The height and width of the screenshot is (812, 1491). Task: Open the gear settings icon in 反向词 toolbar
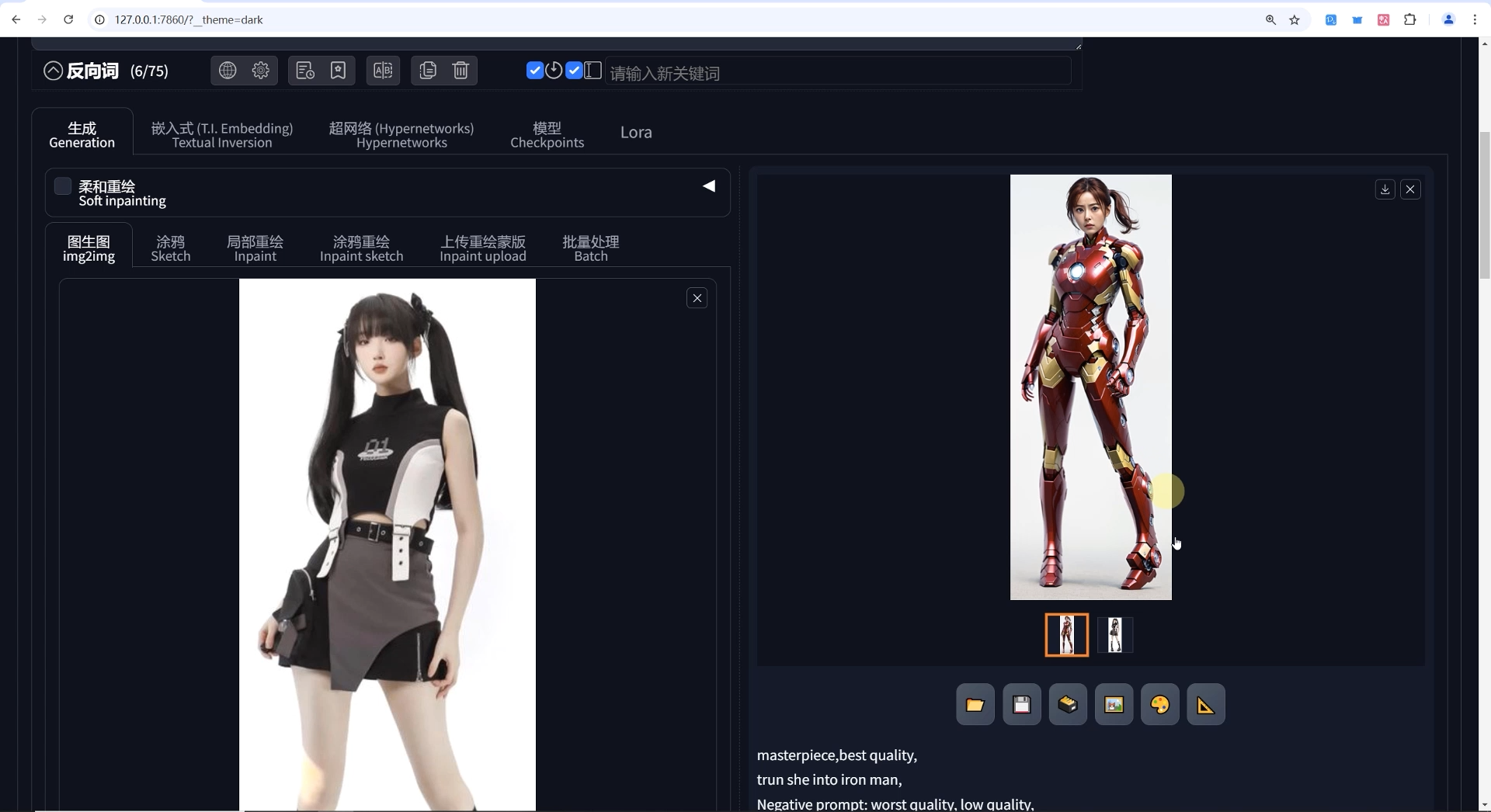(261, 71)
